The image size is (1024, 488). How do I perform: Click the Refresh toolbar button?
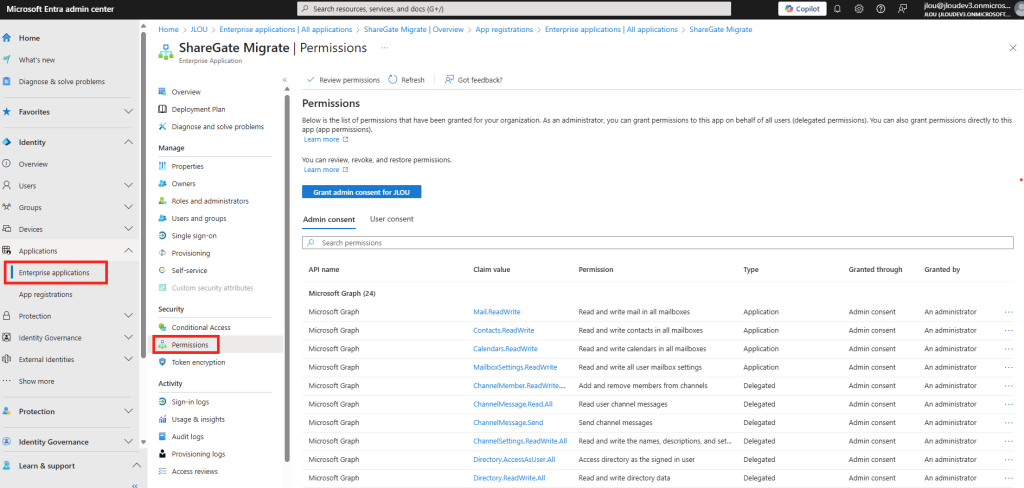[x=406, y=80]
